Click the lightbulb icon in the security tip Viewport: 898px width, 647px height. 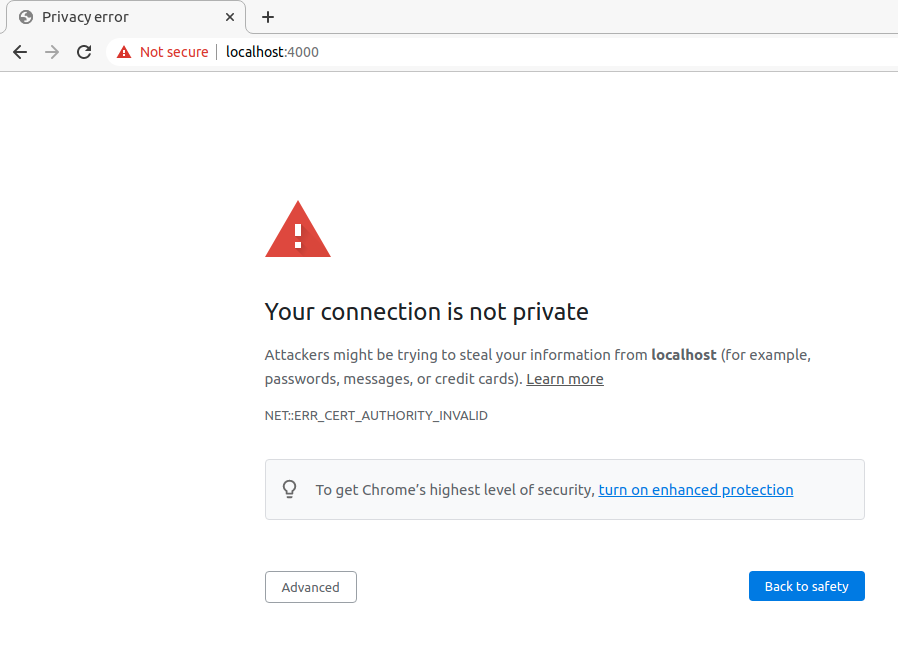290,490
